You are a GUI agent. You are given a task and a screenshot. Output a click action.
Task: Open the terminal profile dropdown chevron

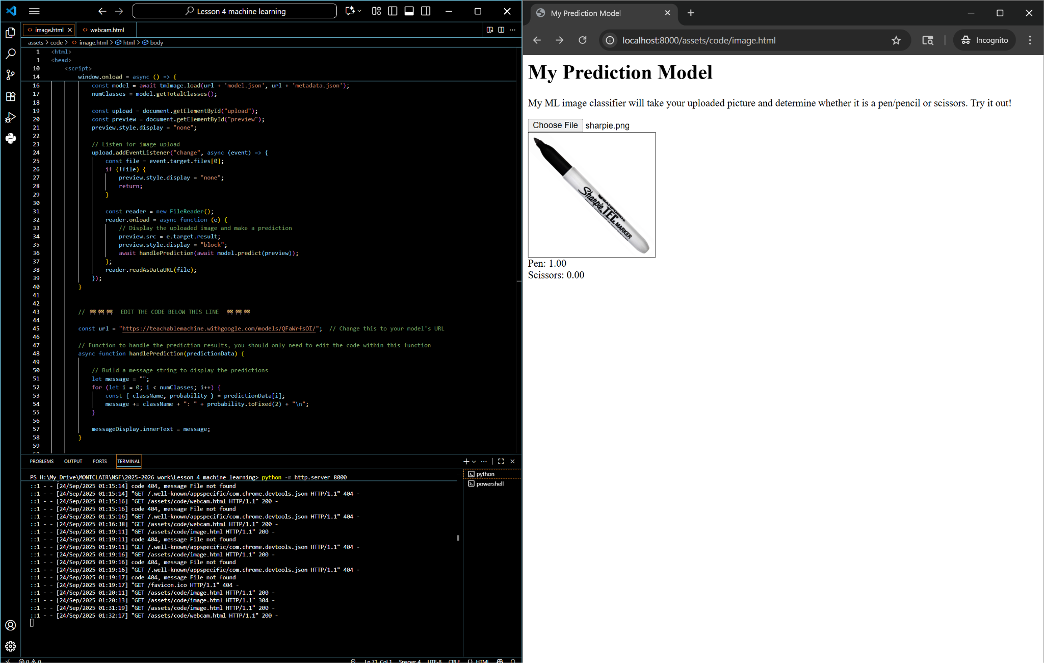click(473, 461)
